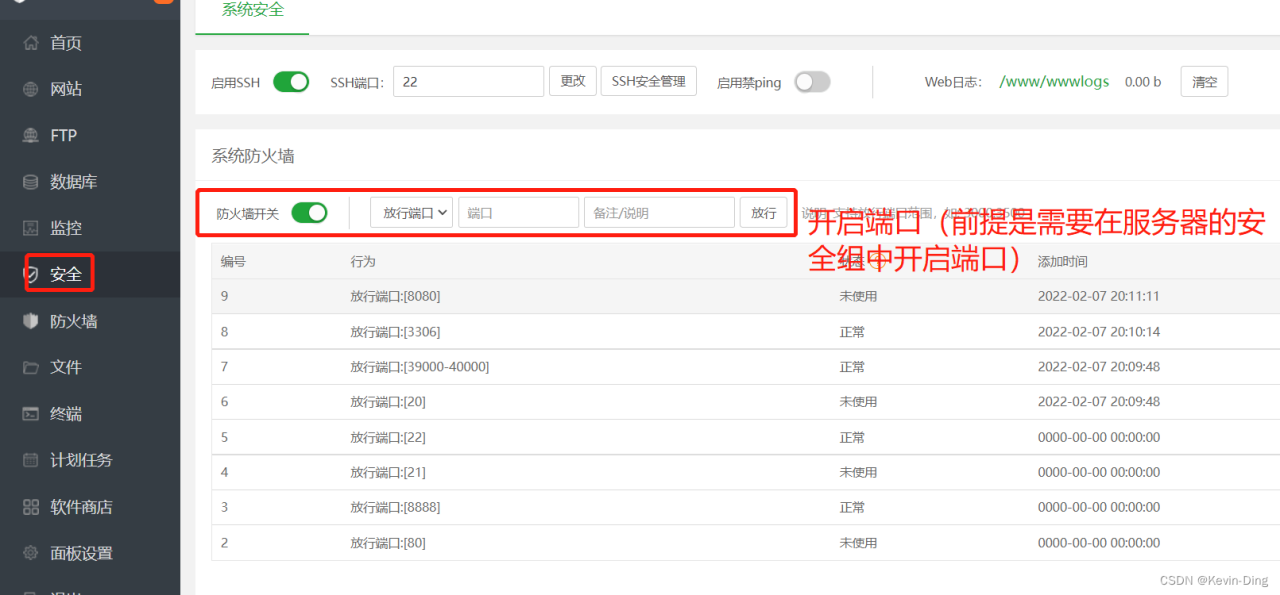The width and height of the screenshot is (1280, 595).
Task: Click the 未使用 status of port 8080
Action: click(x=858, y=296)
